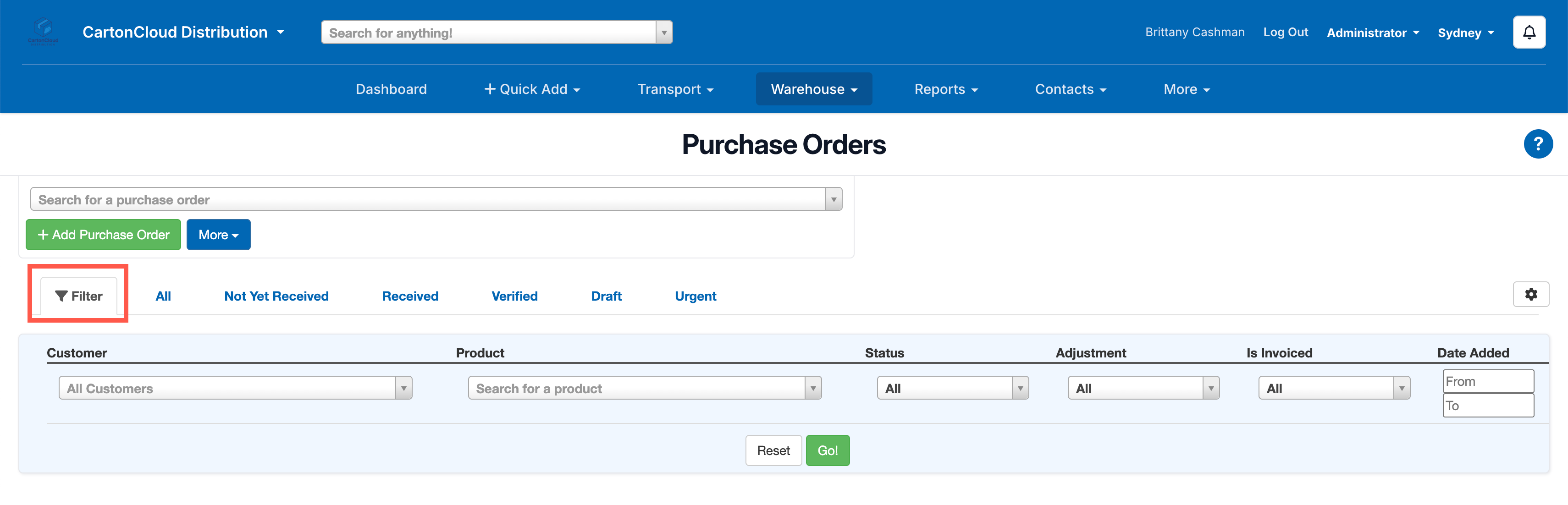Click the Log Out link

coord(1285,32)
